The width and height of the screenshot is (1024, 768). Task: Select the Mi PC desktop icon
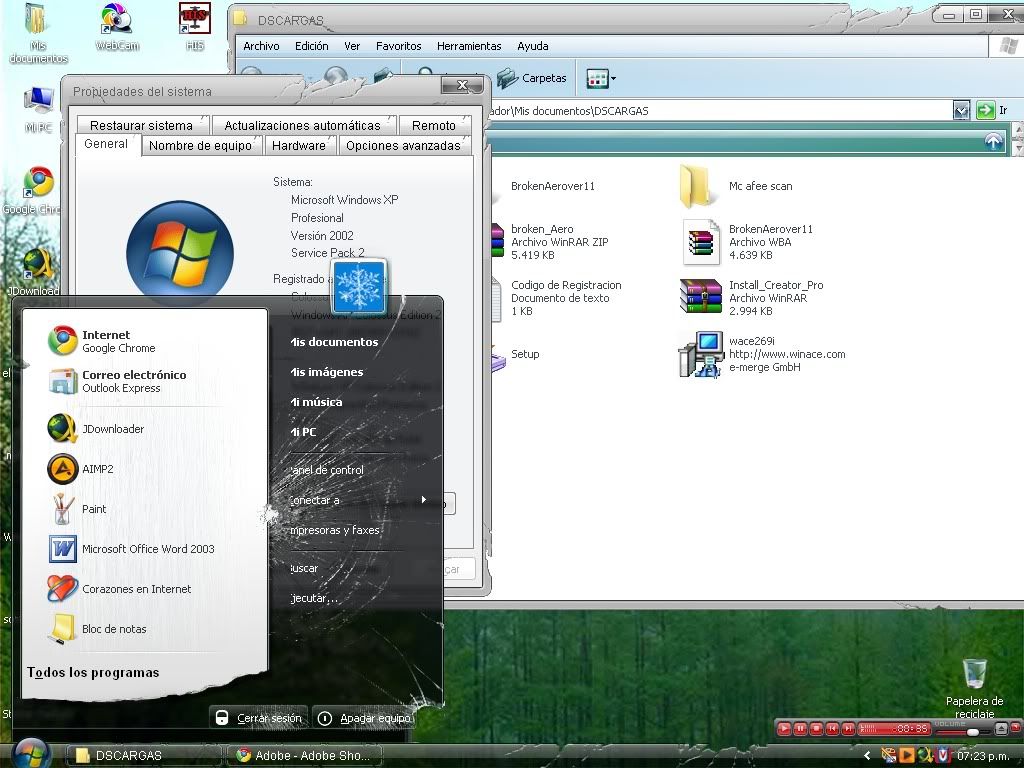pos(39,110)
